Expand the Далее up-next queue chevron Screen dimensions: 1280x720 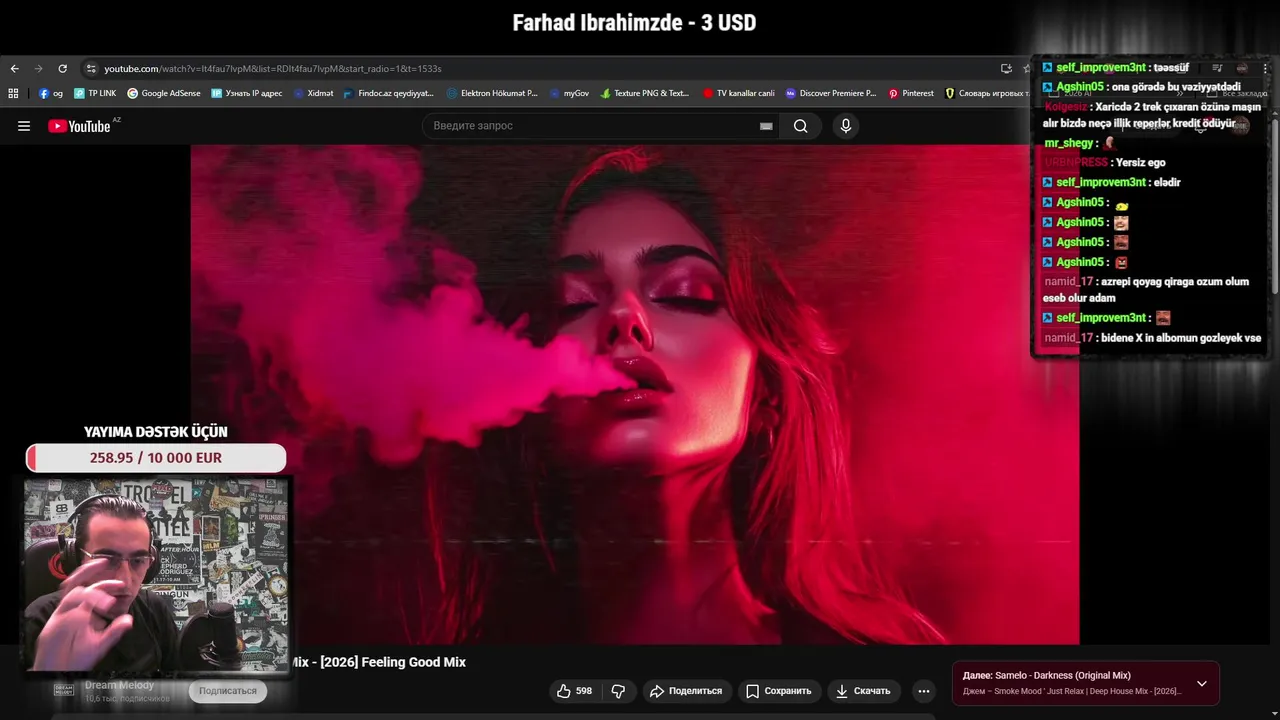[x=1202, y=684]
